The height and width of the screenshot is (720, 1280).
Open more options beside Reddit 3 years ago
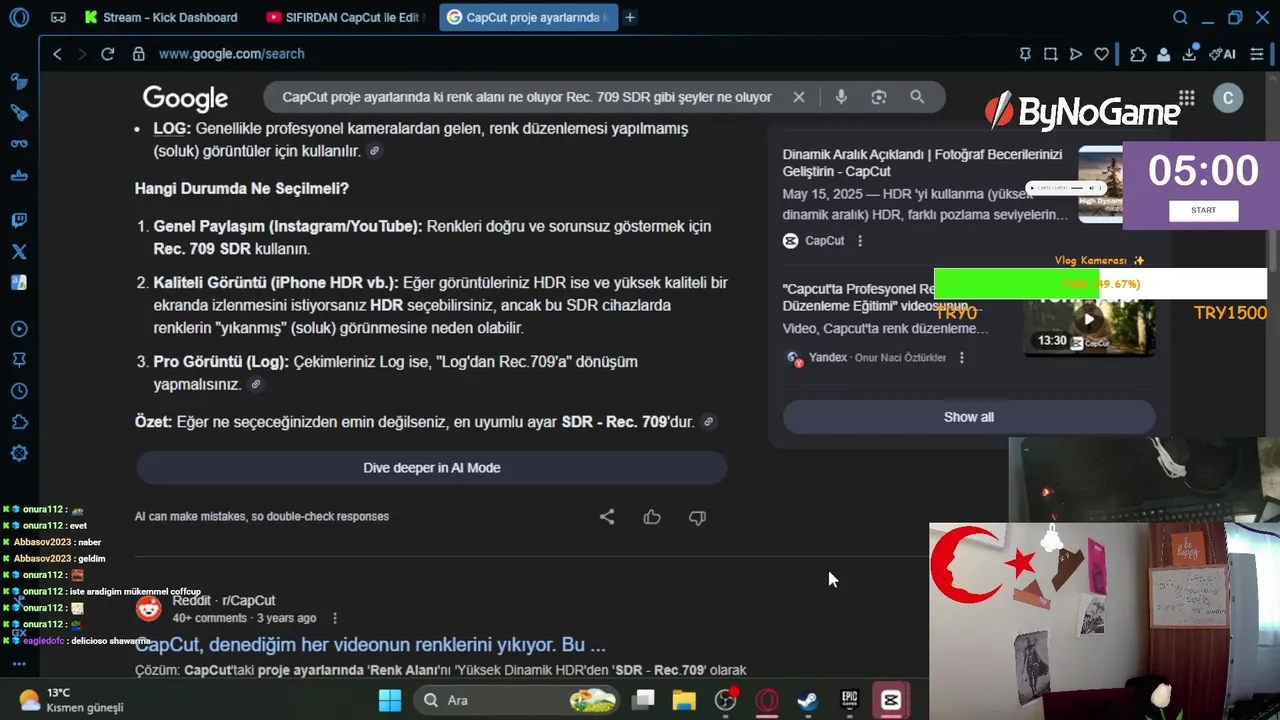335,618
